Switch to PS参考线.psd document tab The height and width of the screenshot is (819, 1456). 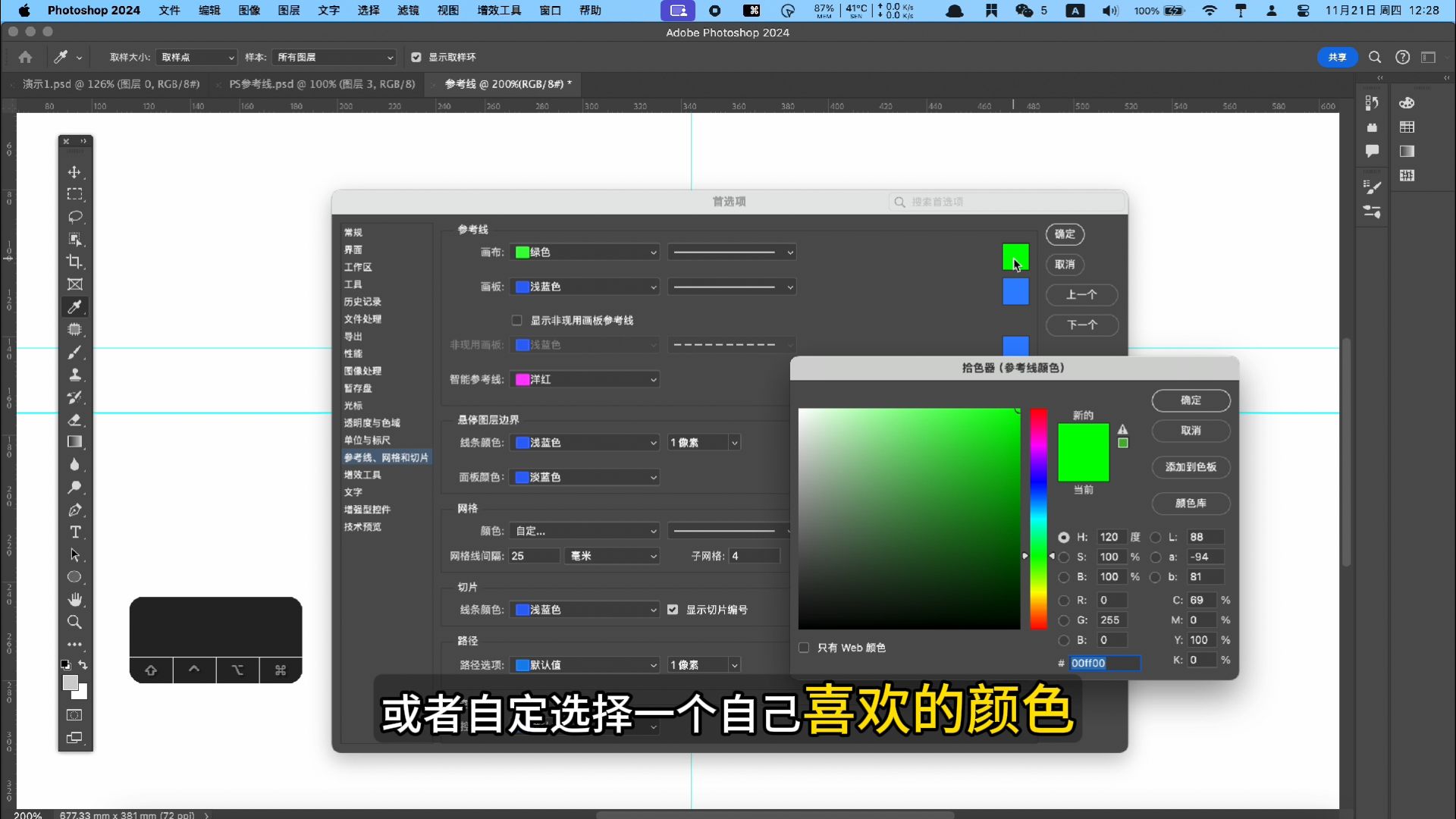(x=322, y=84)
